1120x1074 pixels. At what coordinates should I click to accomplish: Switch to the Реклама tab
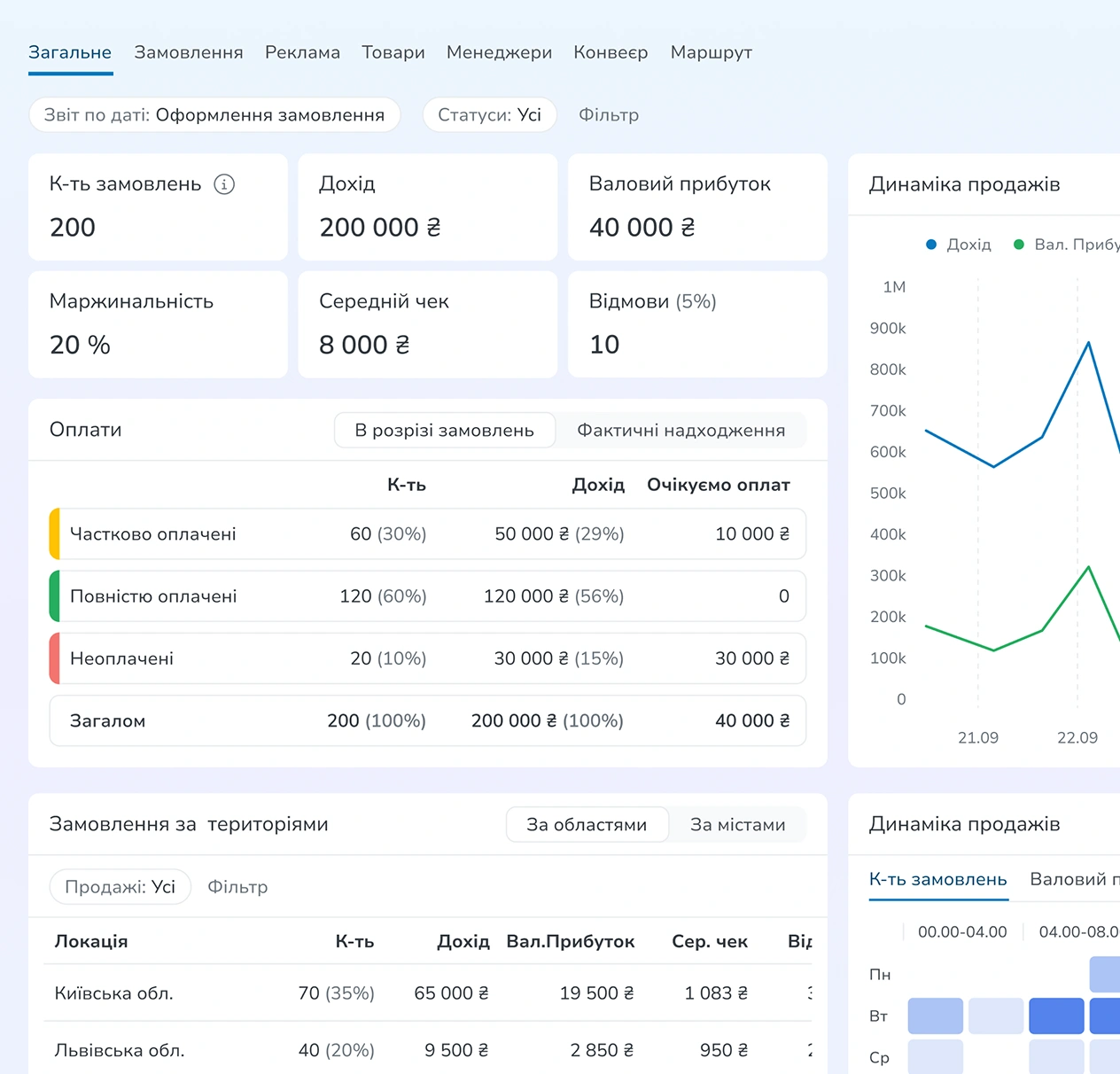pyautogui.click(x=302, y=52)
